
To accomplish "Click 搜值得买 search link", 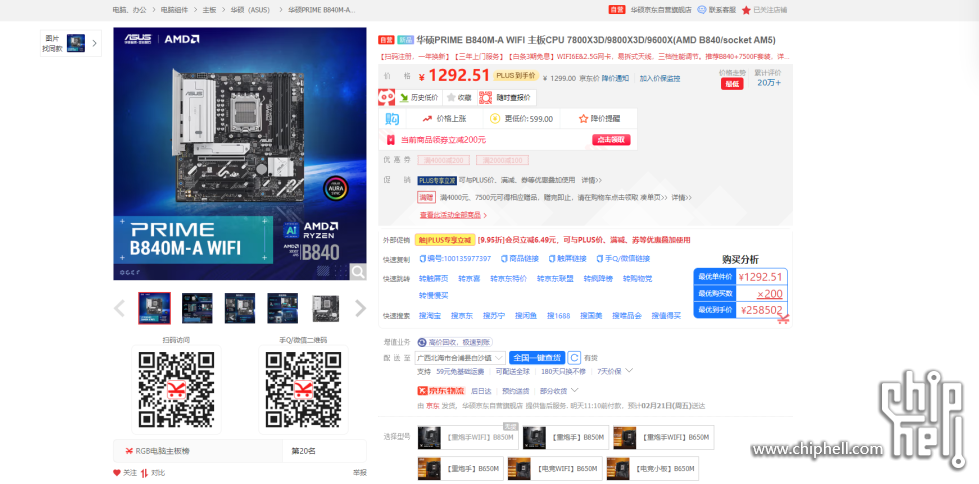I will click(x=666, y=316).
